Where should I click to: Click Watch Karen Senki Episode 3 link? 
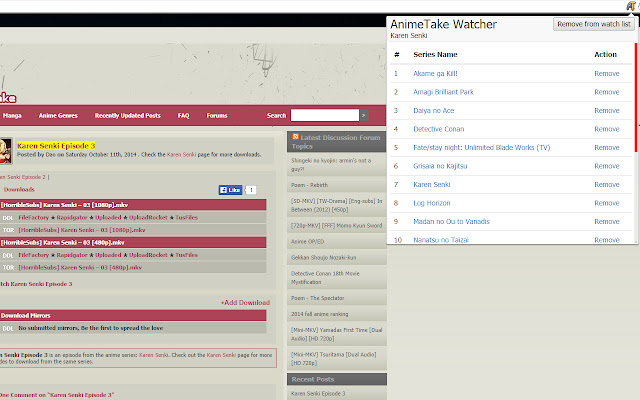point(36,284)
